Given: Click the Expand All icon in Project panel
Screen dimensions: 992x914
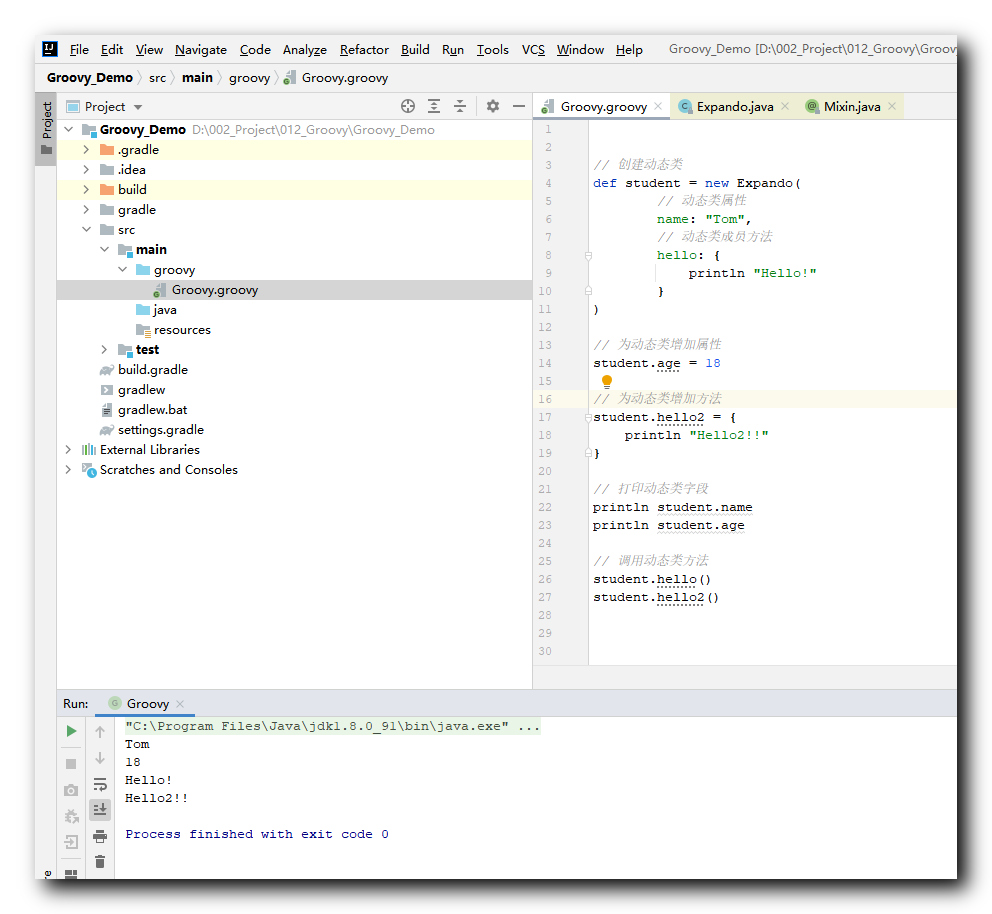Looking at the screenshot, I should [x=434, y=106].
